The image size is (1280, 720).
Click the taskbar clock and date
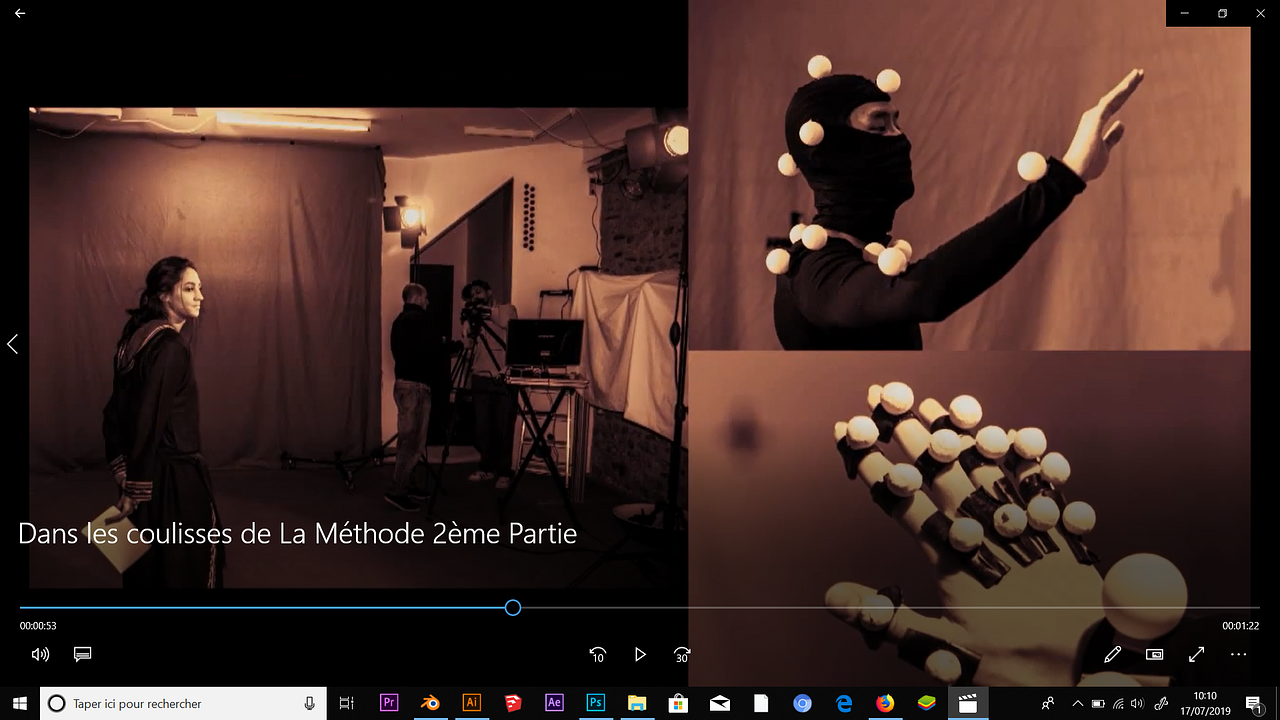click(1205, 703)
